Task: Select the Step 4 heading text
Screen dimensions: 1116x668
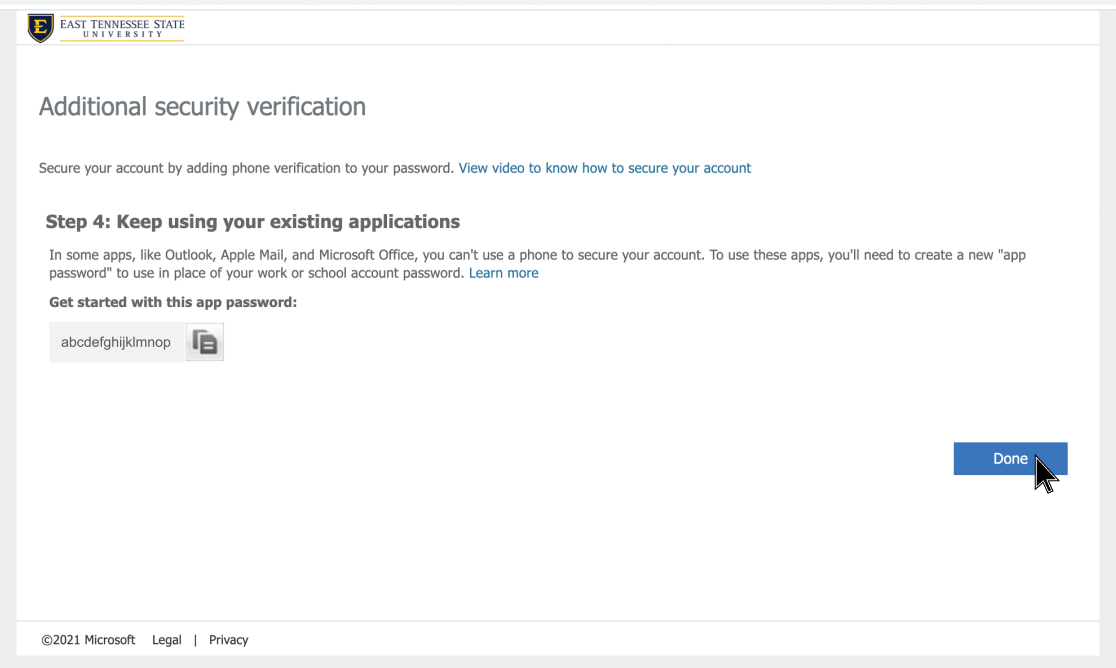Action: pyautogui.click(x=252, y=222)
